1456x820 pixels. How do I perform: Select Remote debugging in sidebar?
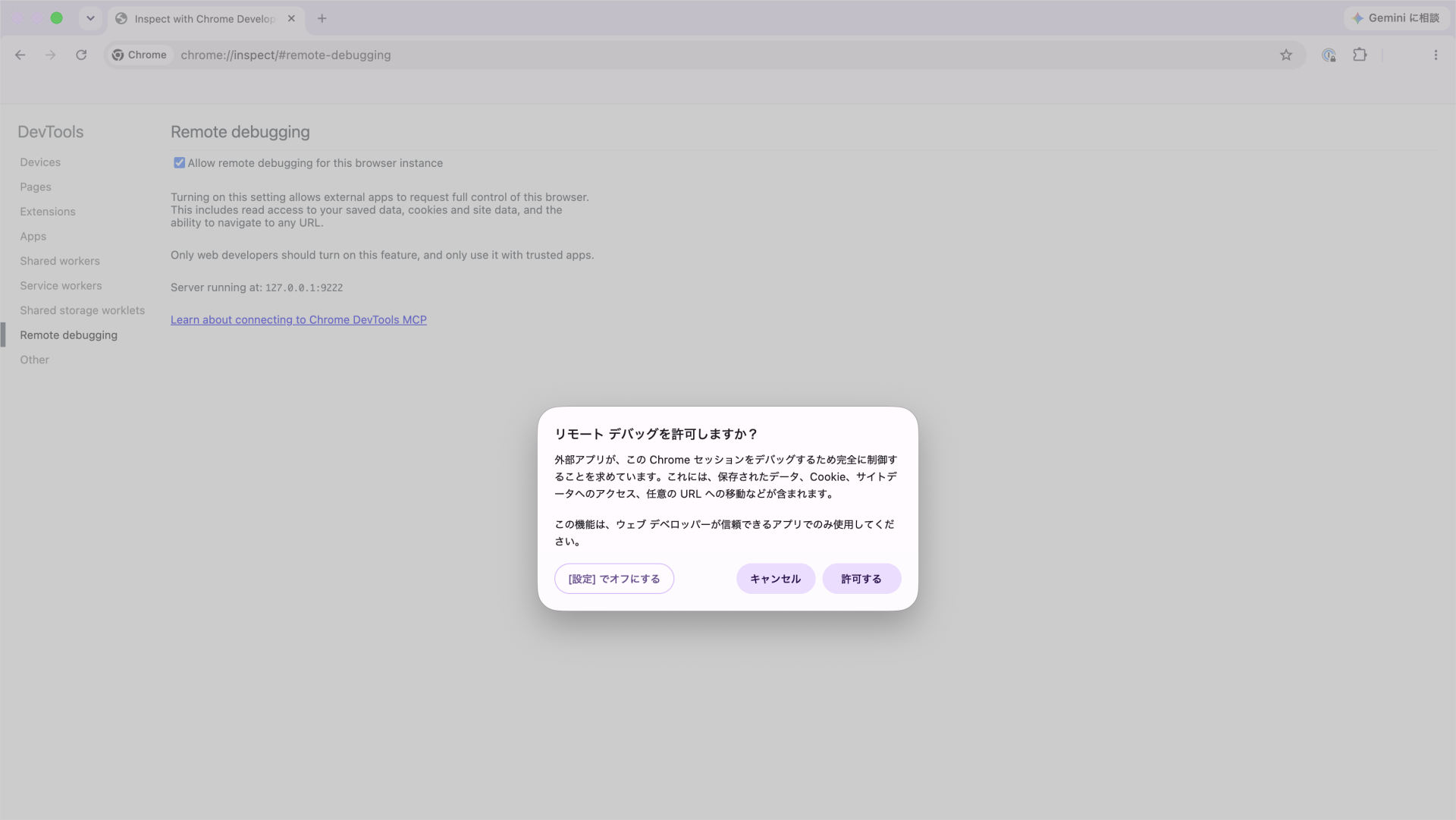(x=68, y=335)
